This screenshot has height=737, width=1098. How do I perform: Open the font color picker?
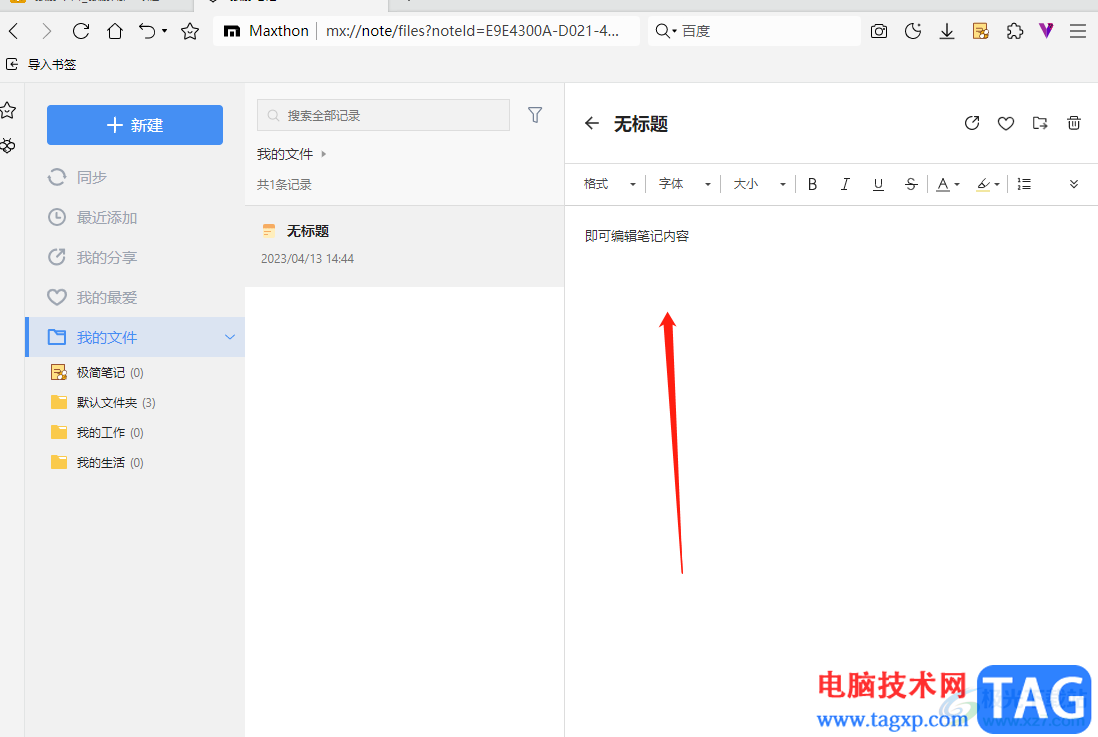(947, 184)
